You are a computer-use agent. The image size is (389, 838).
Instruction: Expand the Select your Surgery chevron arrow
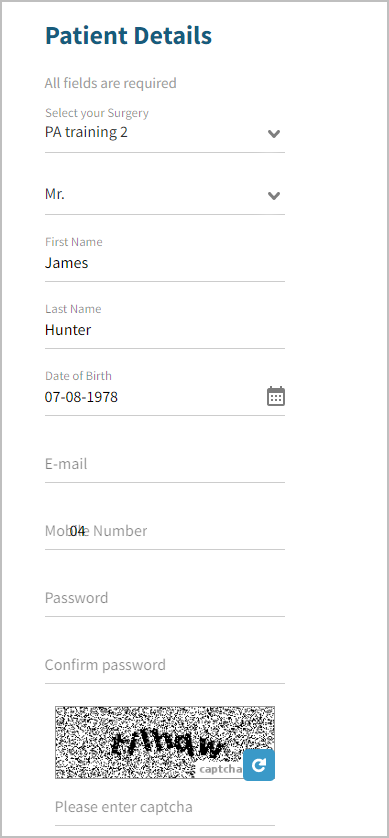(274, 134)
